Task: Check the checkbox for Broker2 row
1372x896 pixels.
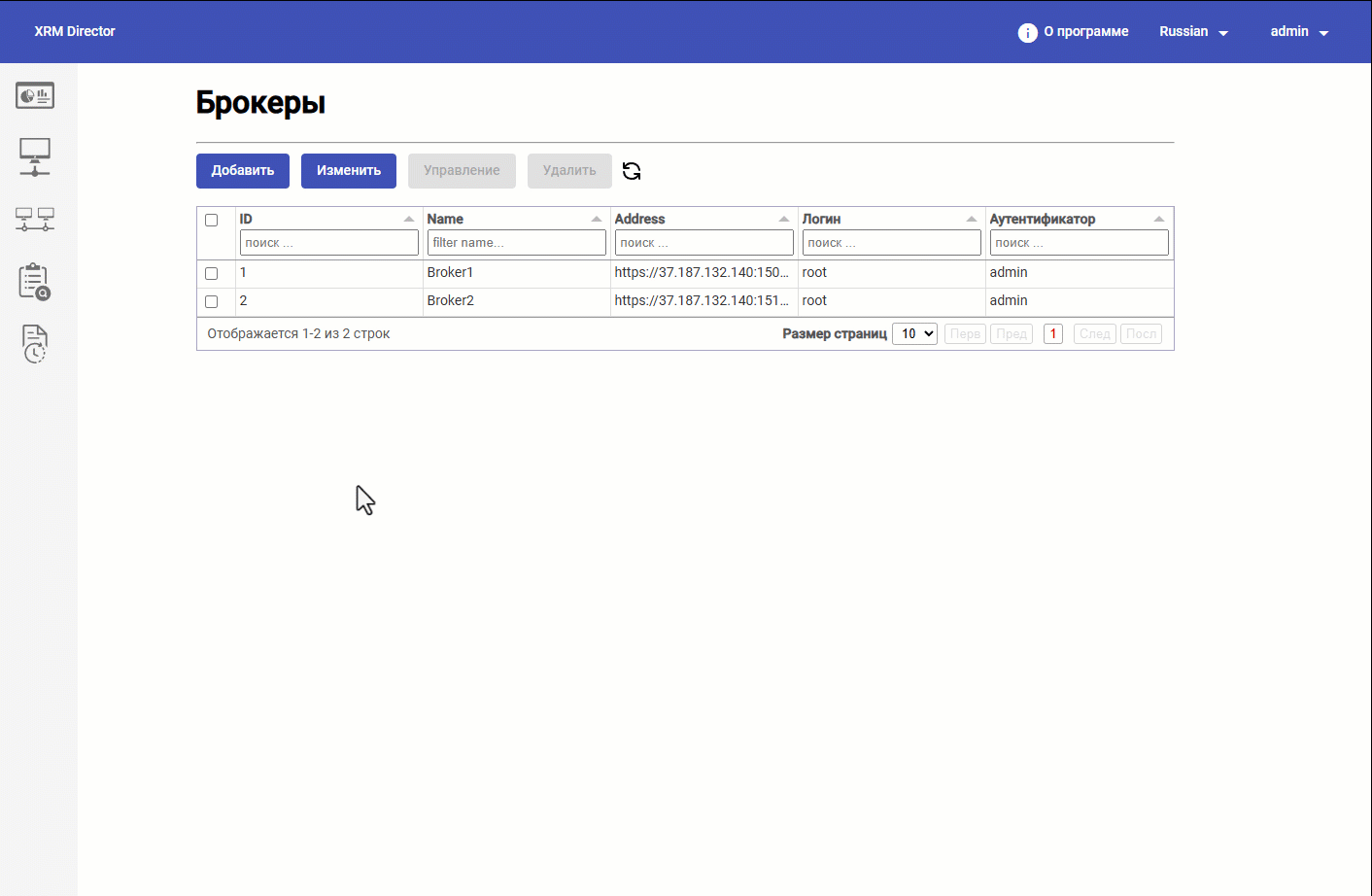Action: [x=211, y=301]
